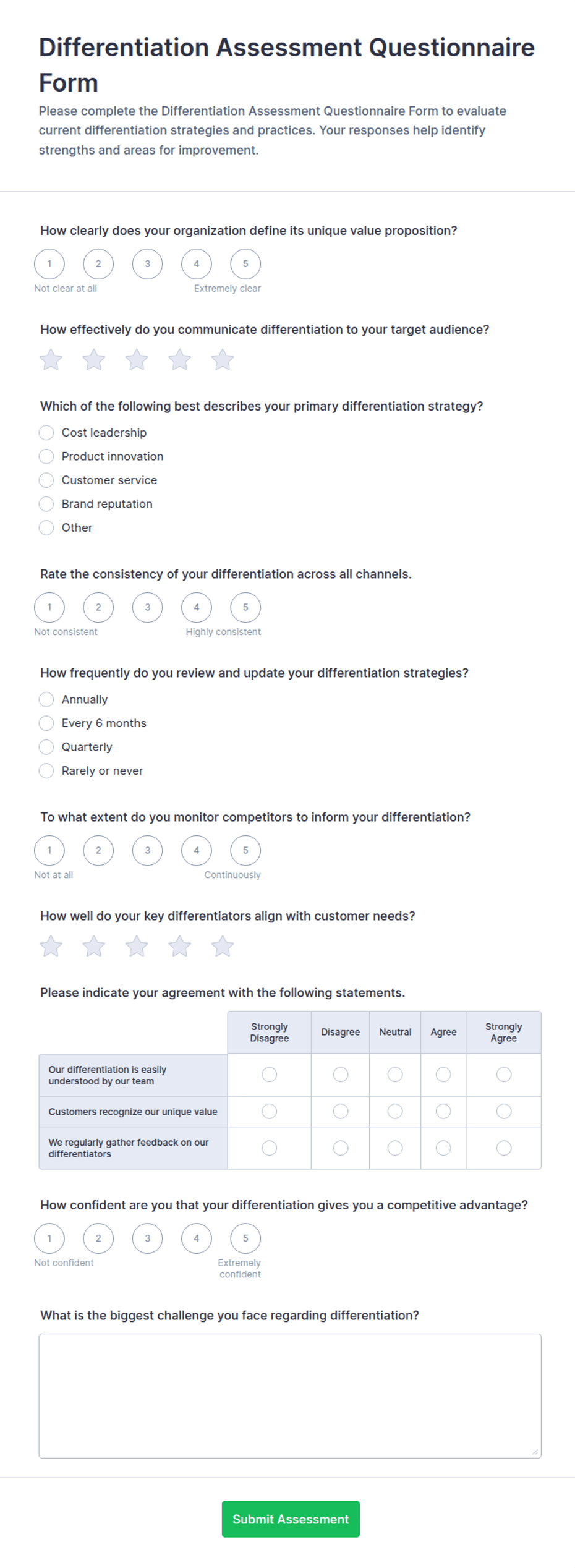Choose confidence level 2 for competitive advantage
Image resolution: width=575 pixels, height=1568 pixels.
pyautogui.click(x=98, y=1238)
